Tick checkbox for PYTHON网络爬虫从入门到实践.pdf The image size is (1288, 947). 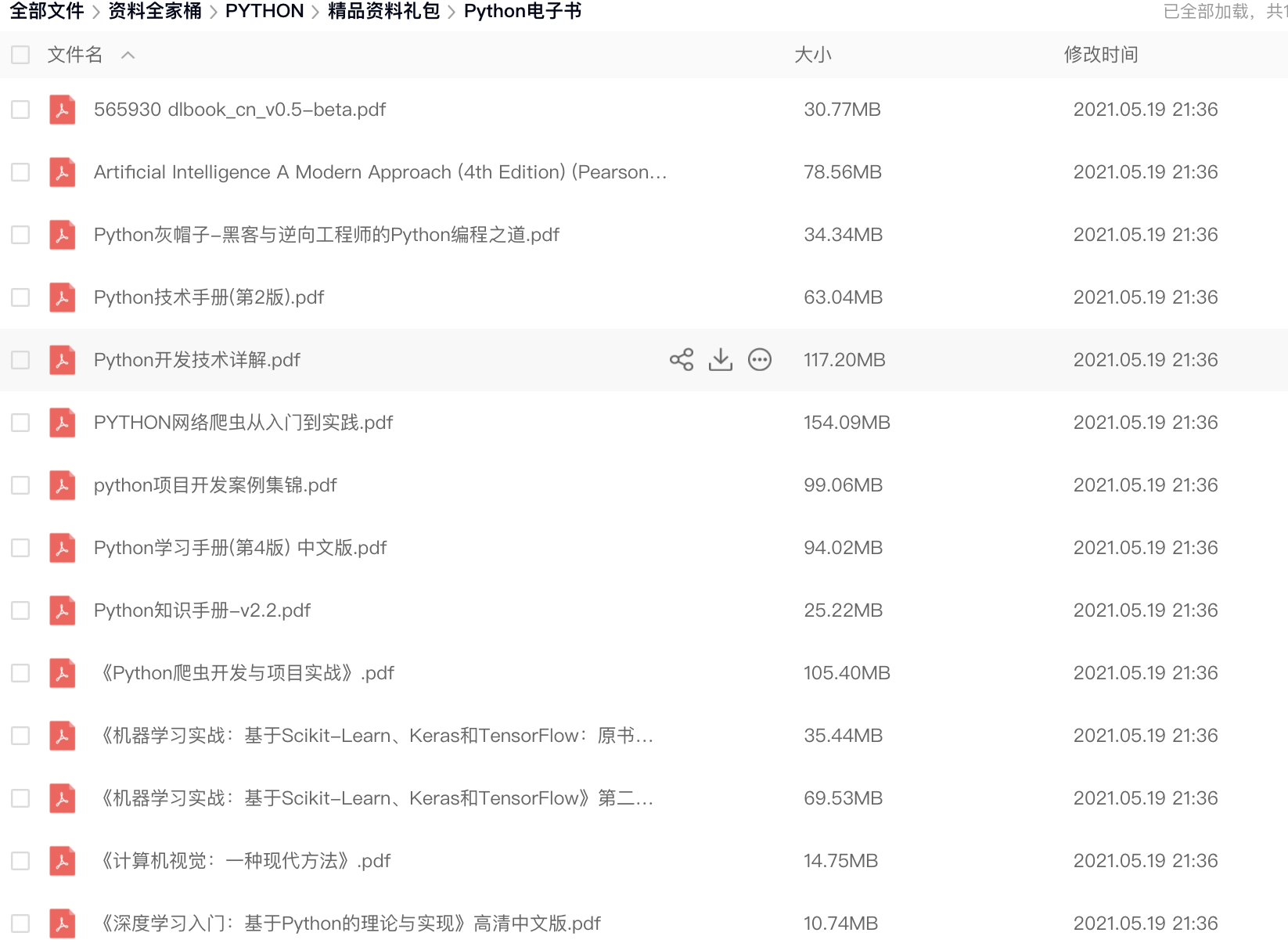click(20, 423)
